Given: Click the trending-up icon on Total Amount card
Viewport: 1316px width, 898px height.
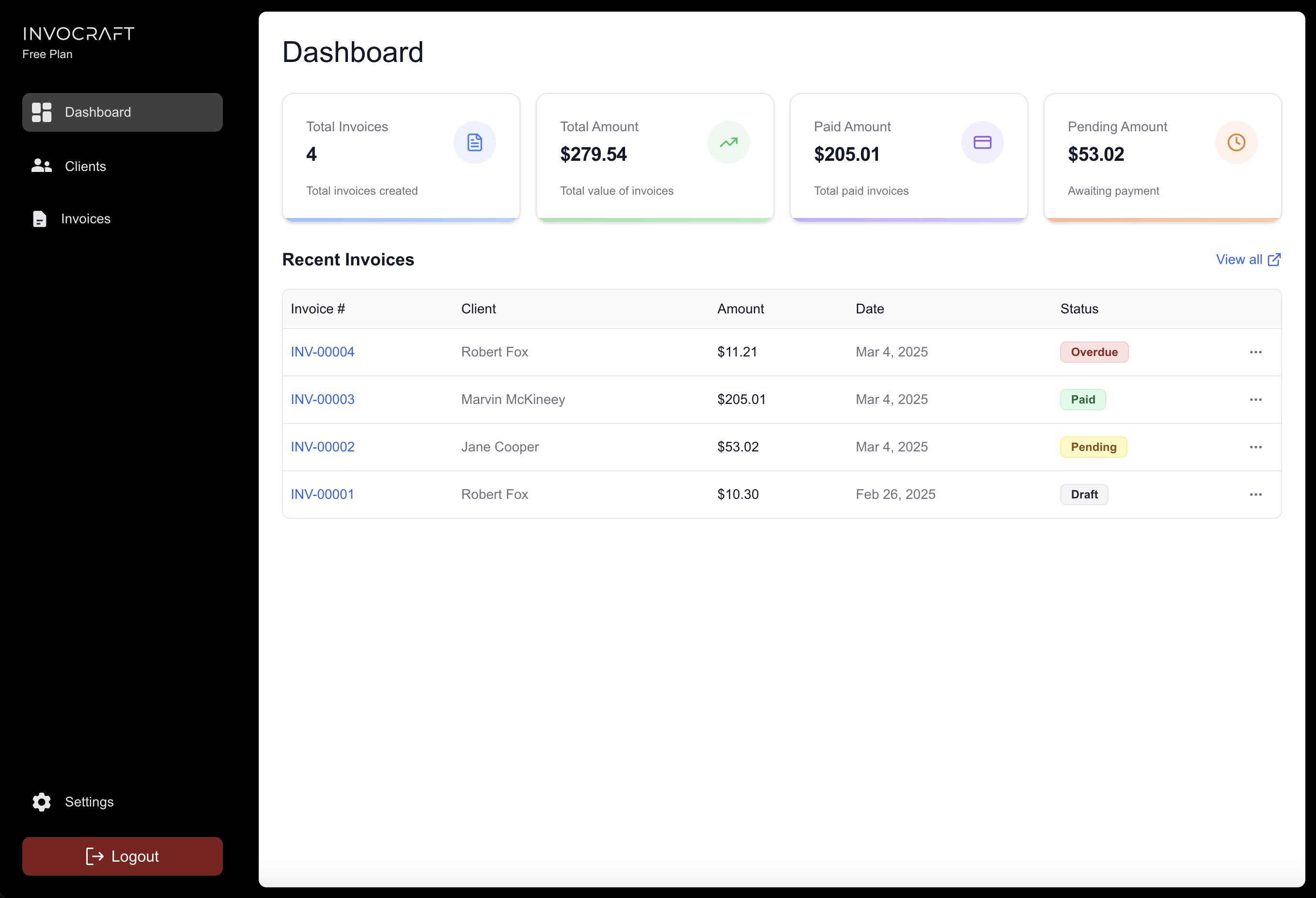Looking at the screenshot, I should (x=729, y=142).
